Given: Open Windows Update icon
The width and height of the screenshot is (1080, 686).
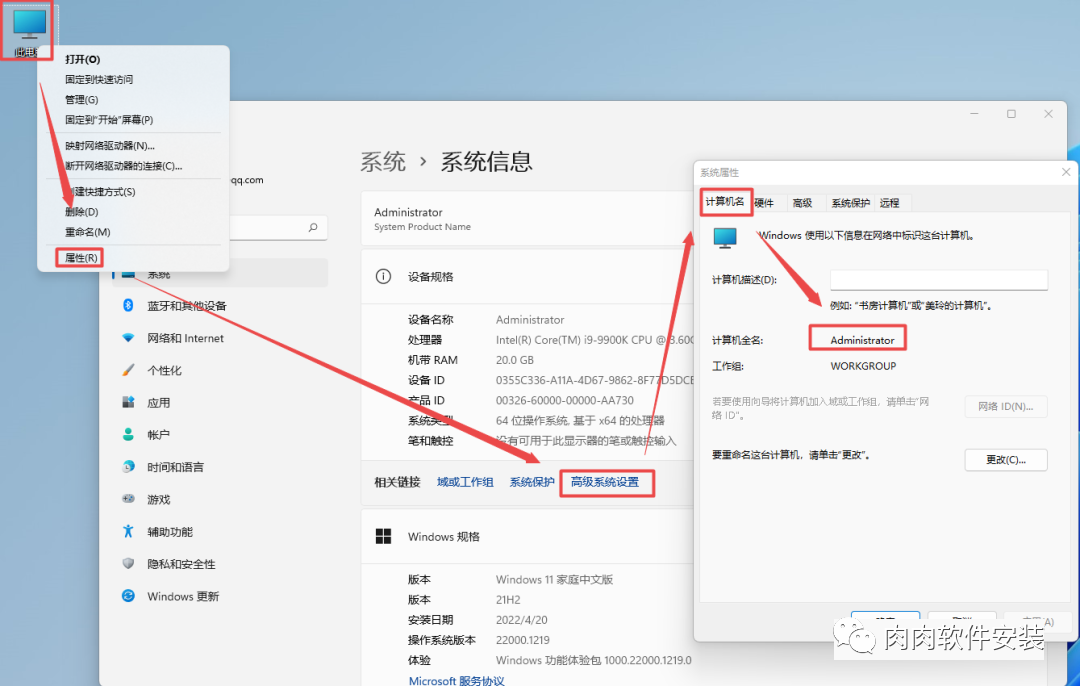Looking at the screenshot, I should (x=128, y=596).
